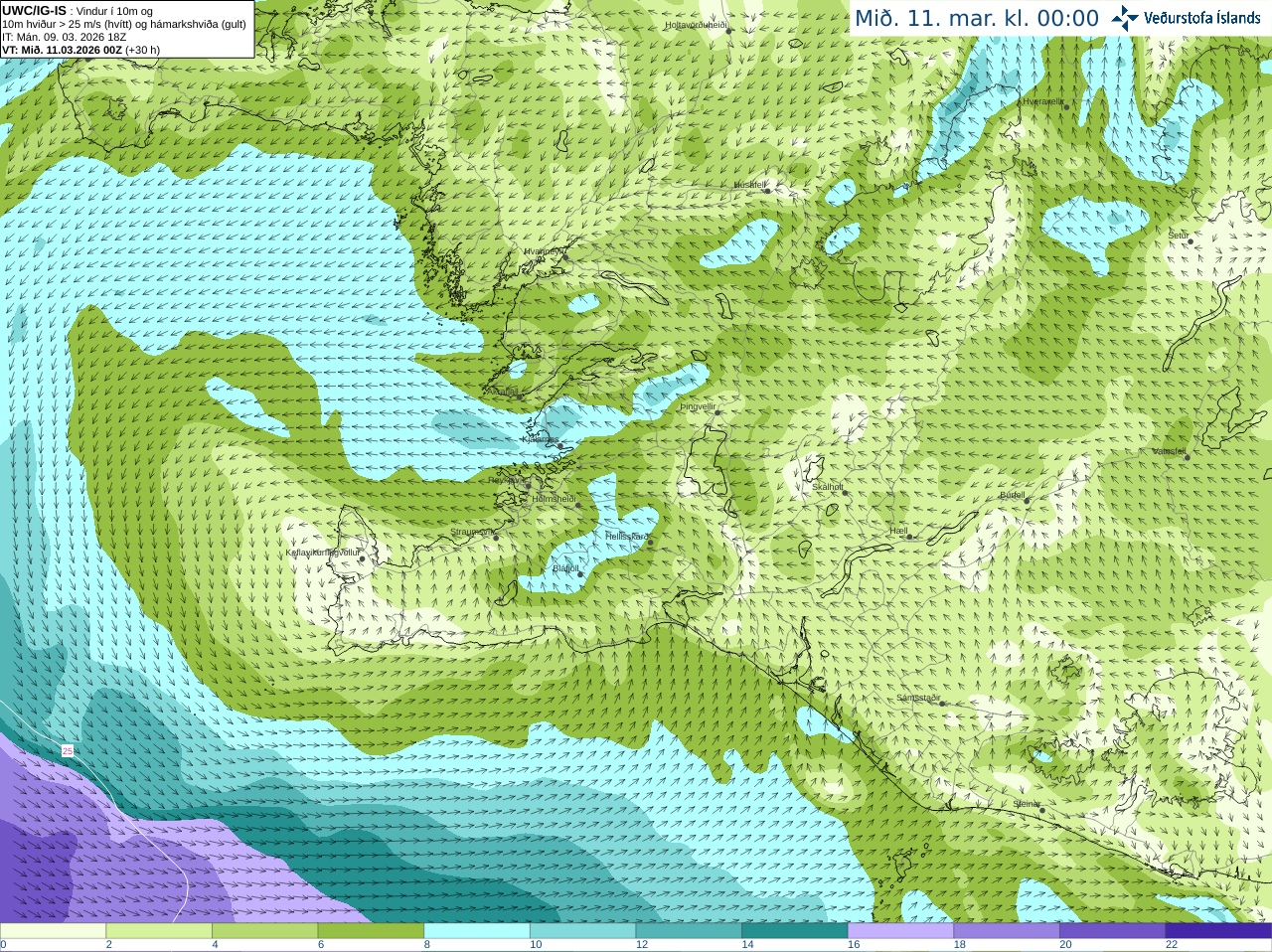Click the darkest swatch above 22 m/s
The width and height of the screenshot is (1272, 952).
point(1218,931)
